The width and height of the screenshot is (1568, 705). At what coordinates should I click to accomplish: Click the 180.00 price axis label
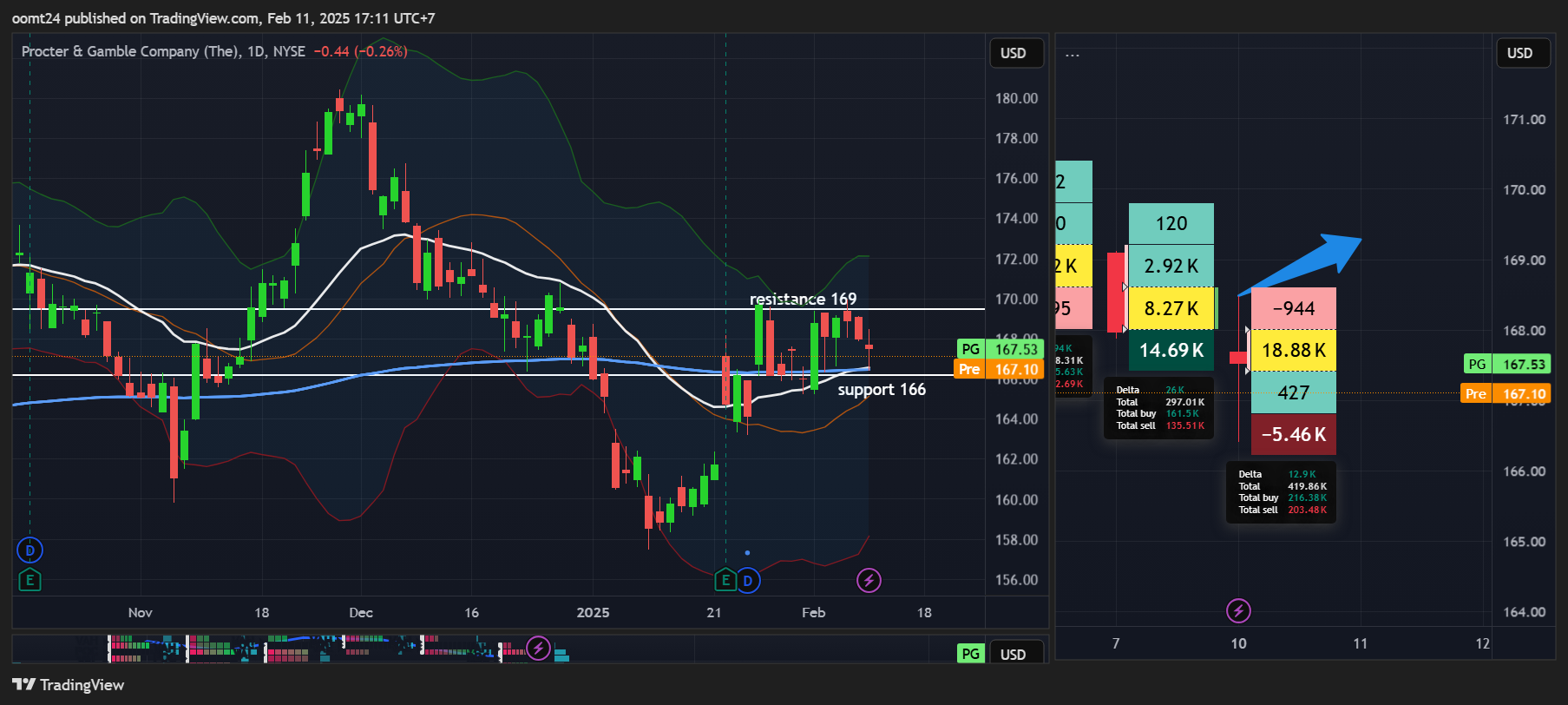click(x=1016, y=98)
